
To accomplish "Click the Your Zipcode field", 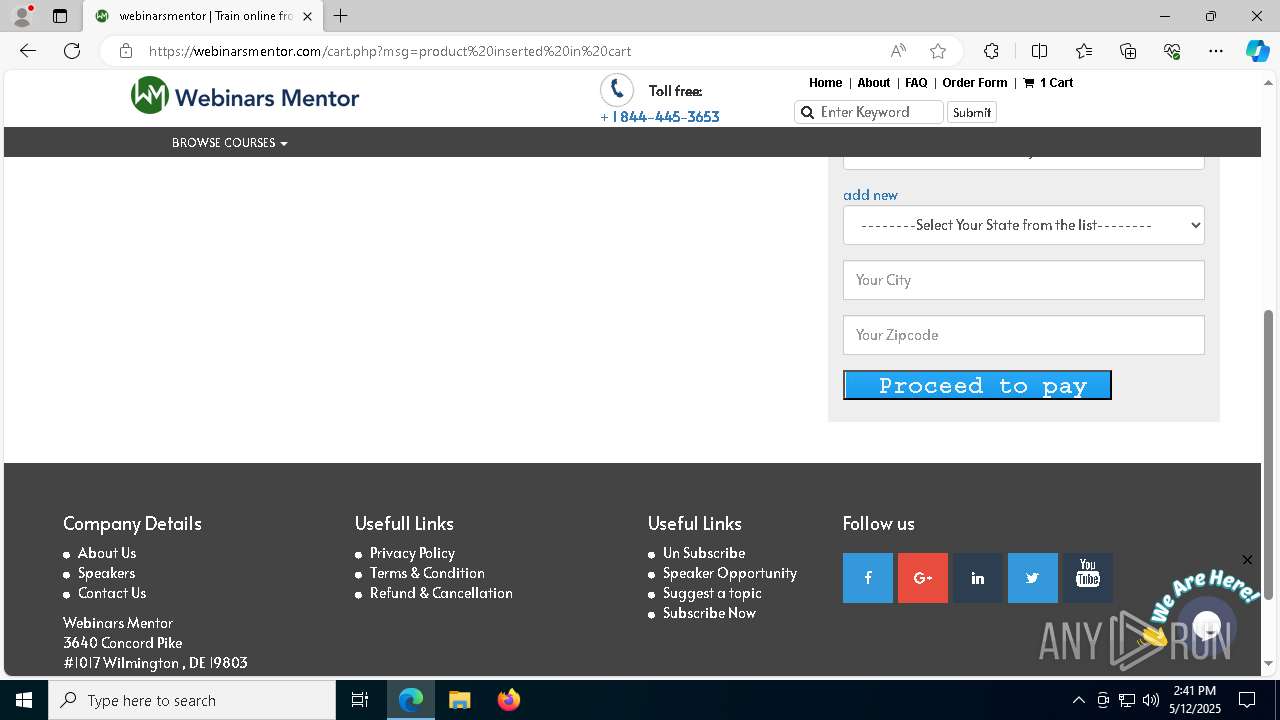I will (x=1023, y=335).
